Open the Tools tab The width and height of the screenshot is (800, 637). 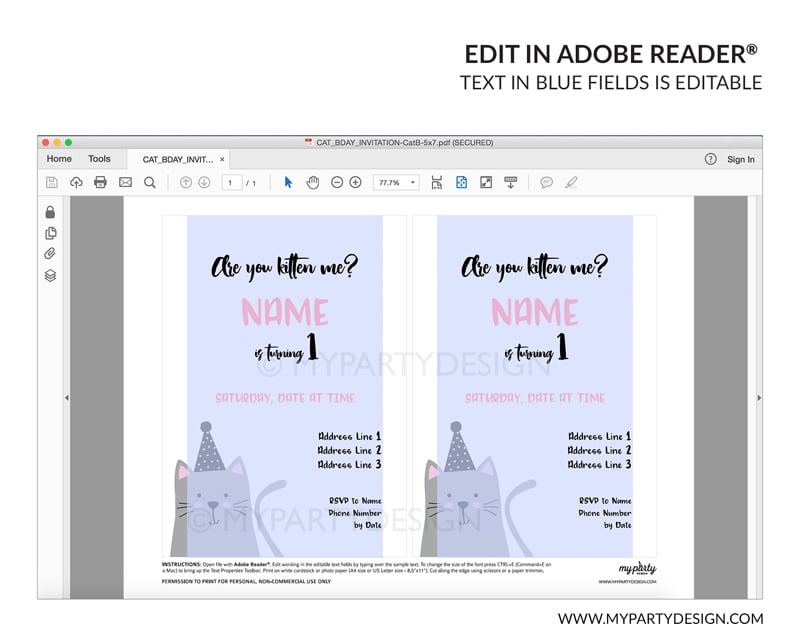point(99,159)
